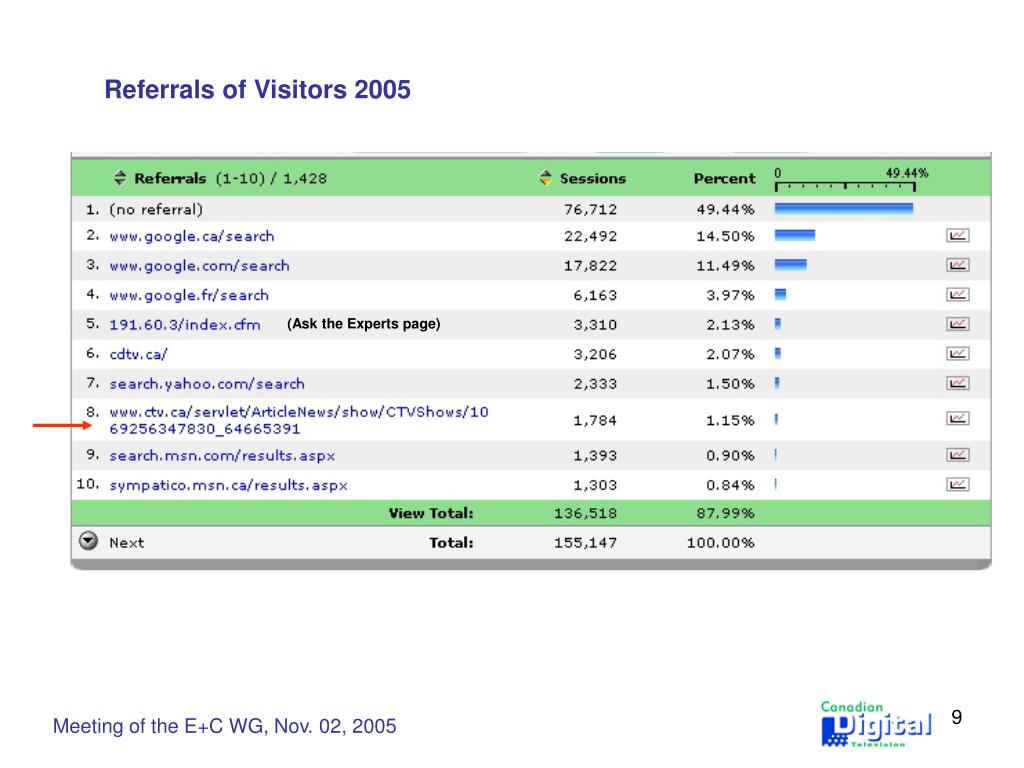Screen dimensions: 1024x768
Task: Select sessions value 1,784
Action: pos(595,421)
